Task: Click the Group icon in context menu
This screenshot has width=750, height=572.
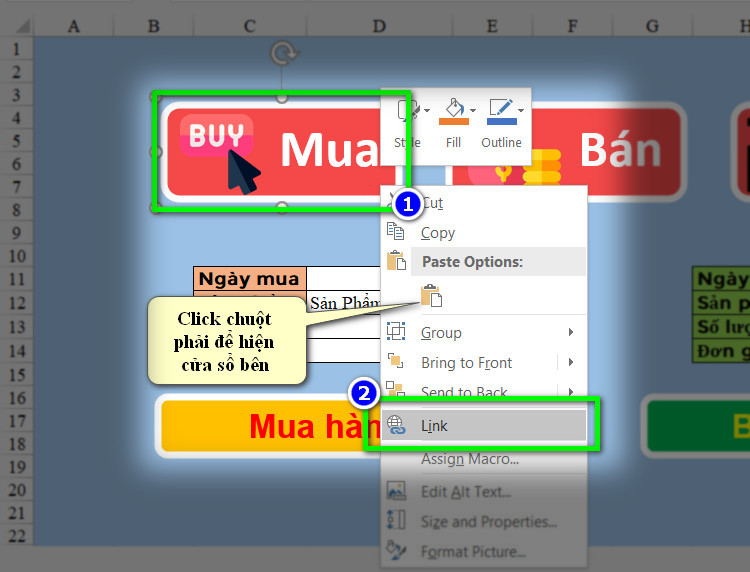Action: point(396,331)
